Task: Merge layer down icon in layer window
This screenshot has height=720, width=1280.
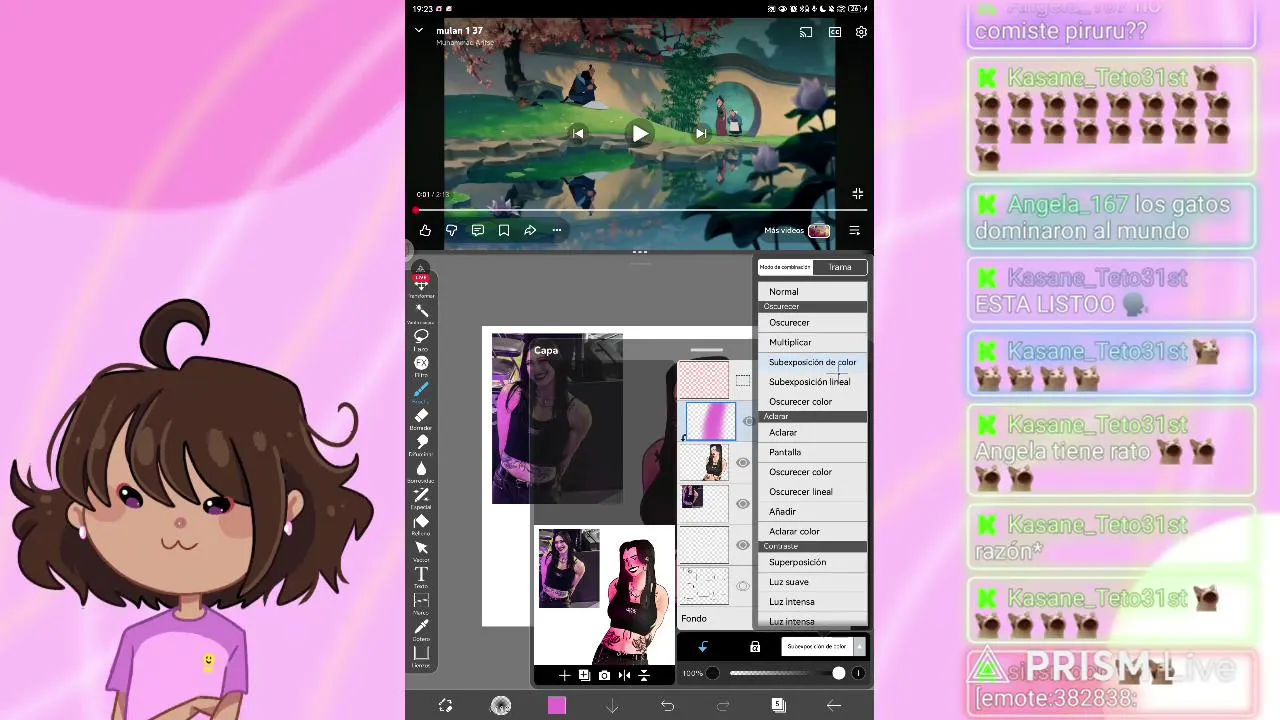Action: click(644, 676)
